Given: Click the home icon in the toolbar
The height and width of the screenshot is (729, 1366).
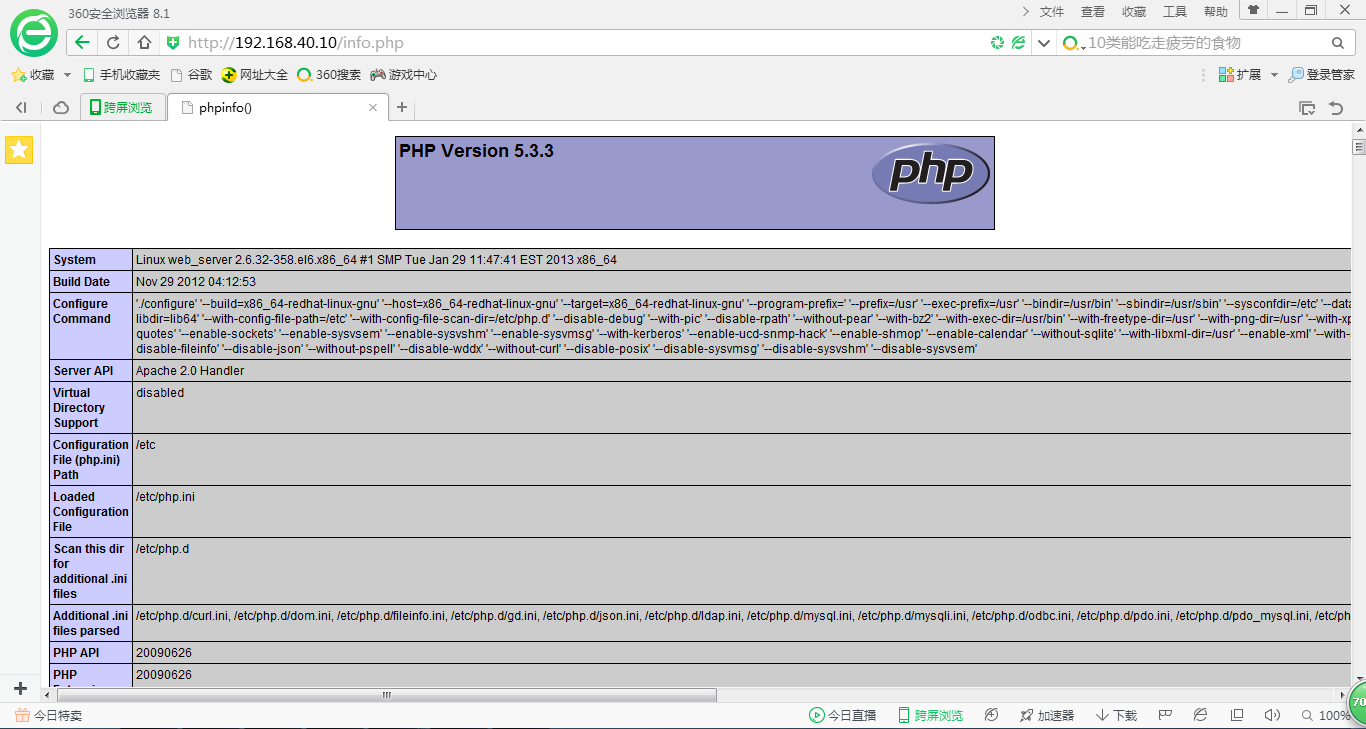Looking at the screenshot, I should pyautogui.click(x=143, y=42).
